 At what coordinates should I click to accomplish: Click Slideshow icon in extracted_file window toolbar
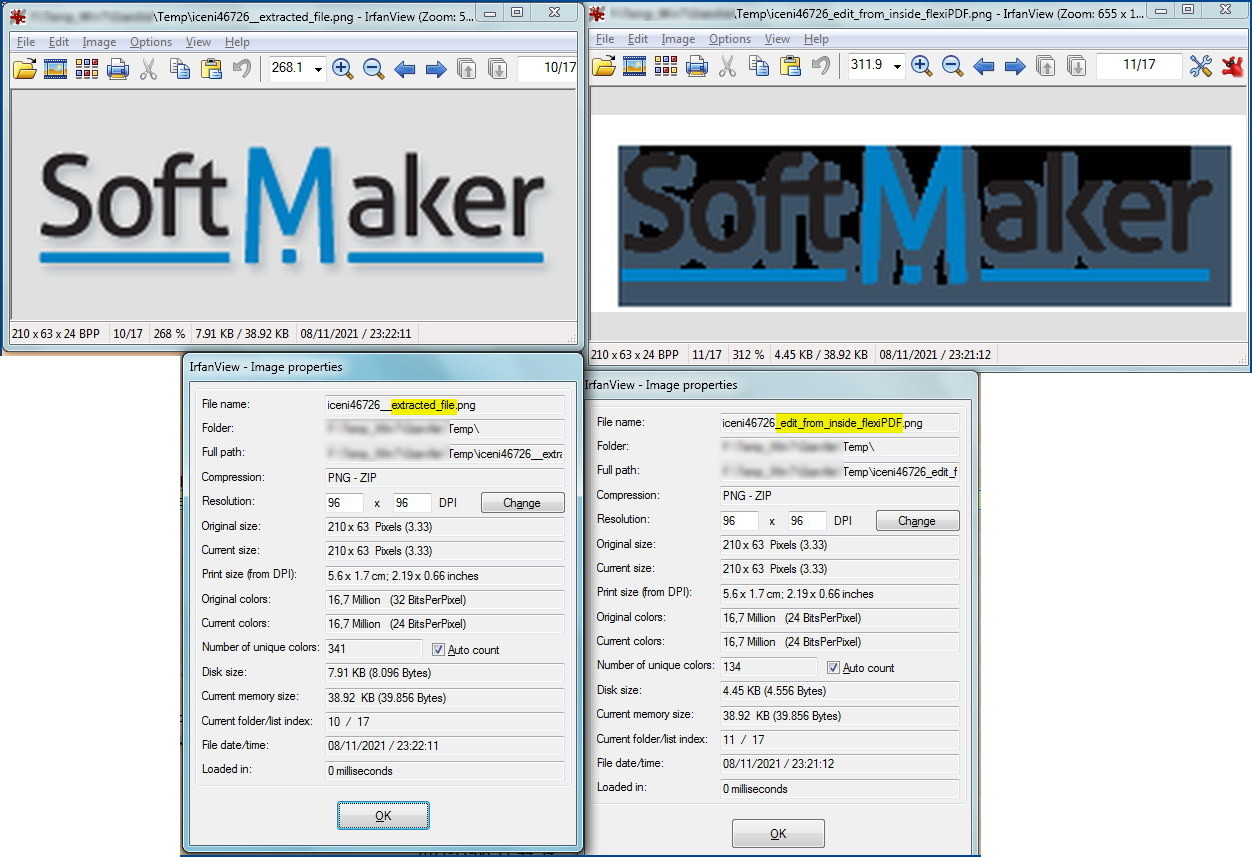55,69
